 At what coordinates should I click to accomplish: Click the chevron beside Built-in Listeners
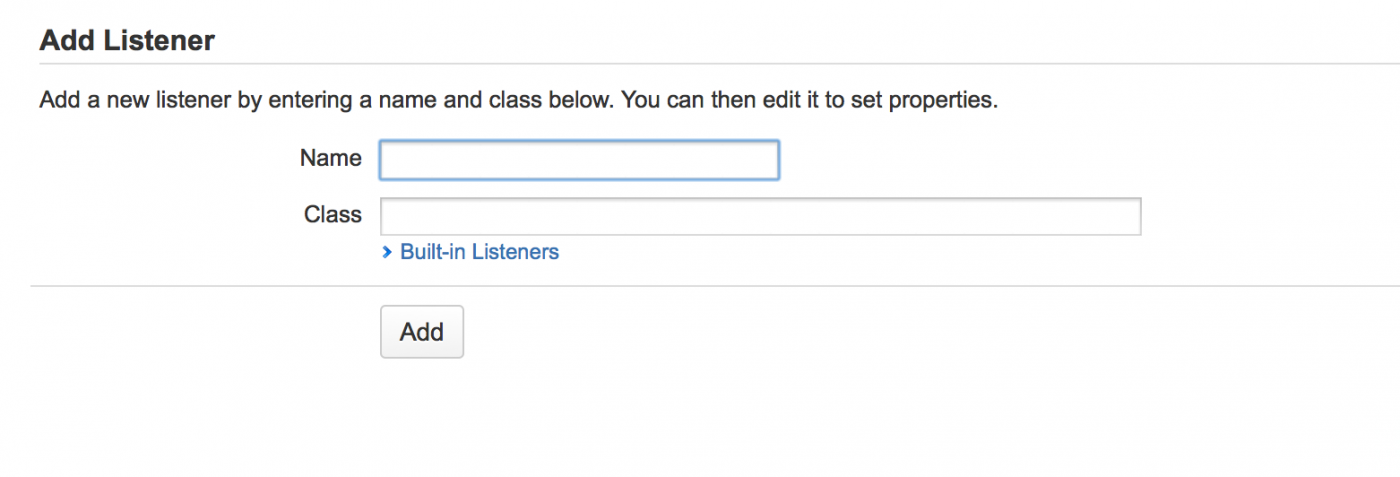click(387, 253)
